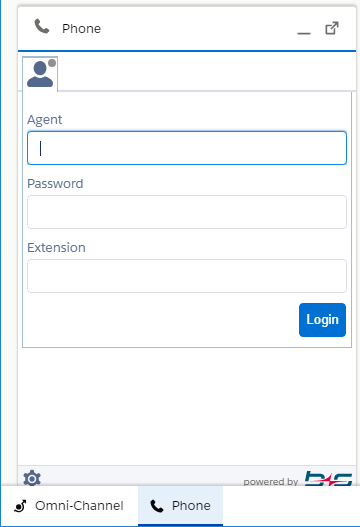The height and width of the screenshot is (527, 360).
Task: Focus the Agent input field
Action: point(187,148)
